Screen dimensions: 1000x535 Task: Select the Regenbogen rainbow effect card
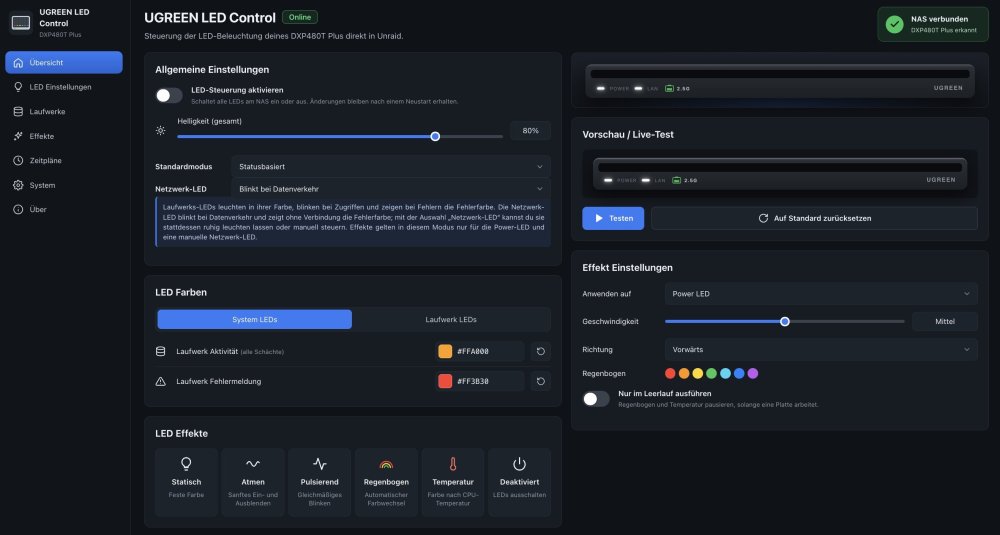tap(386, 482)
